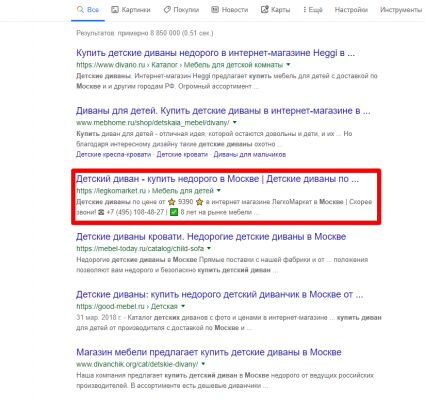Image resolution: width=425 pixels, height=400 pixels.
Task: Click the star icon after 9390
Action: click(x=199, y=202)
